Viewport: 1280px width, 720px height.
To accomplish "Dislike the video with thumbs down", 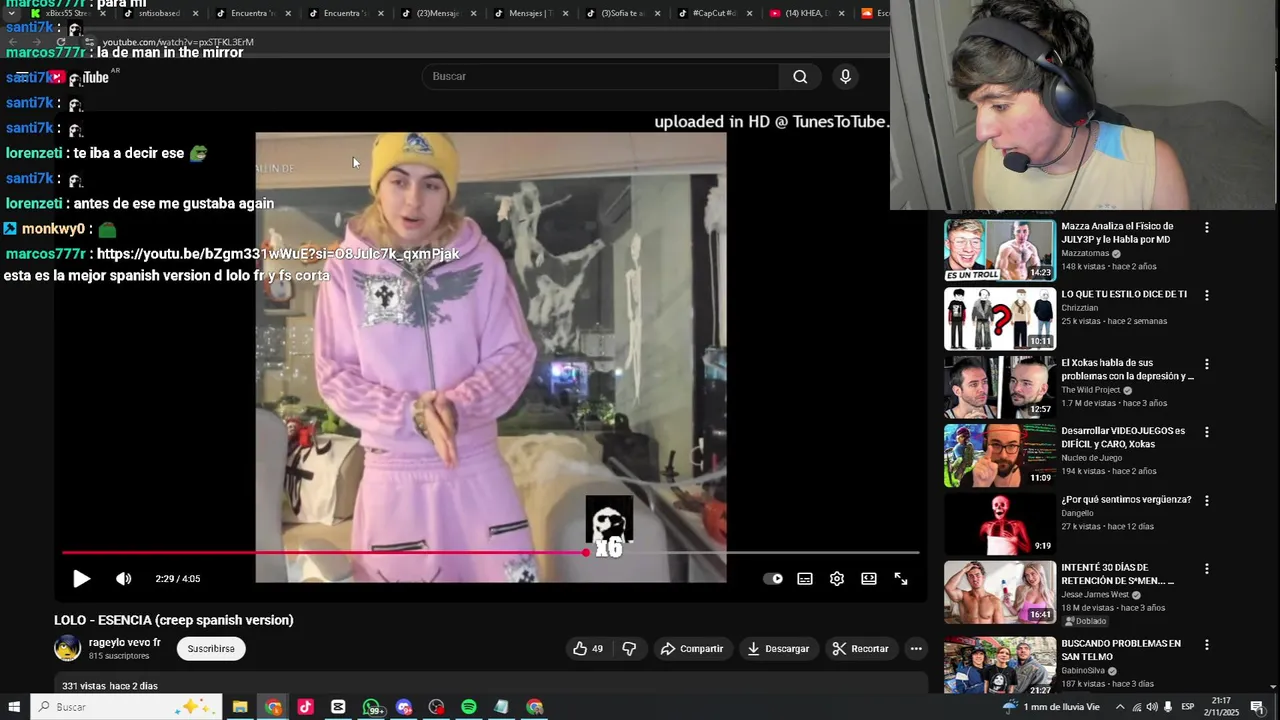I will tap(629, 649).
